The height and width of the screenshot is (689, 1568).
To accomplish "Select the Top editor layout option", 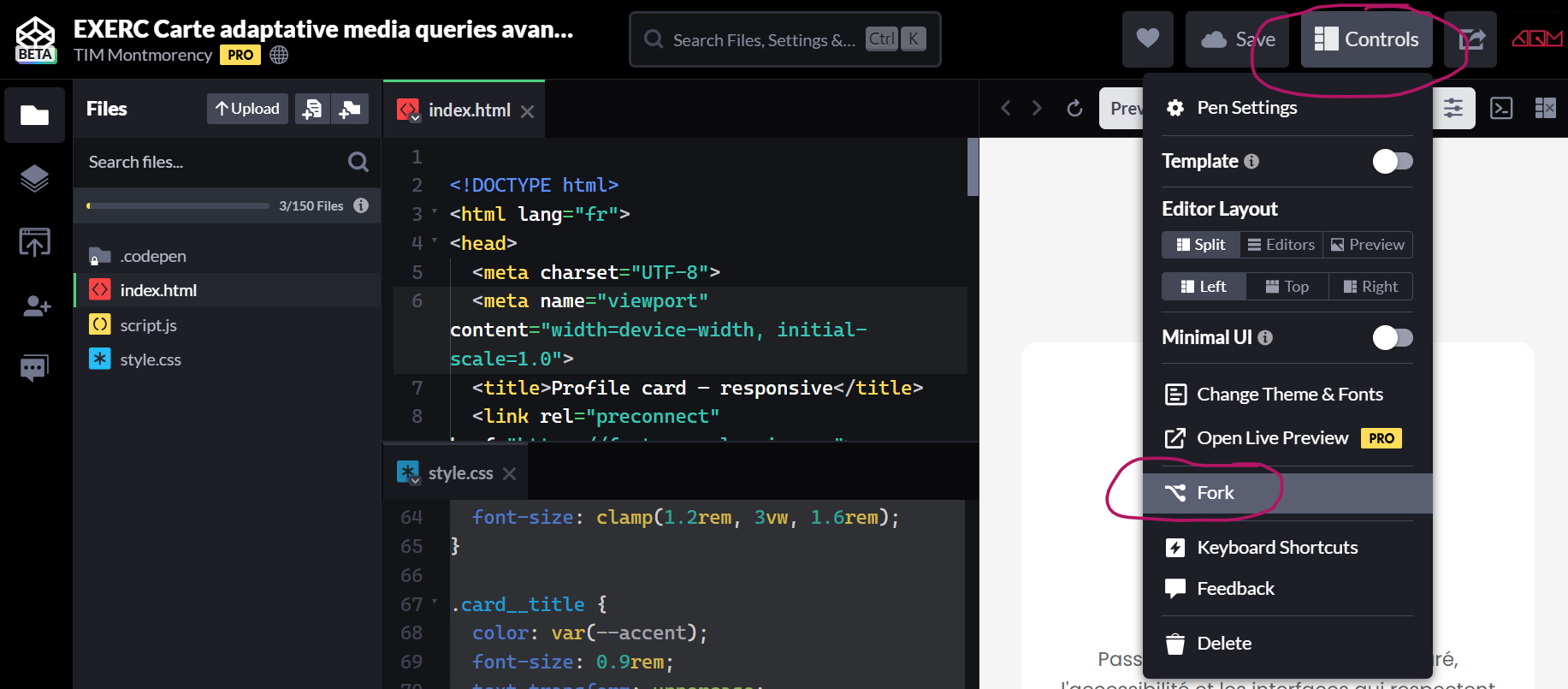I will [x=1287, y=287].
